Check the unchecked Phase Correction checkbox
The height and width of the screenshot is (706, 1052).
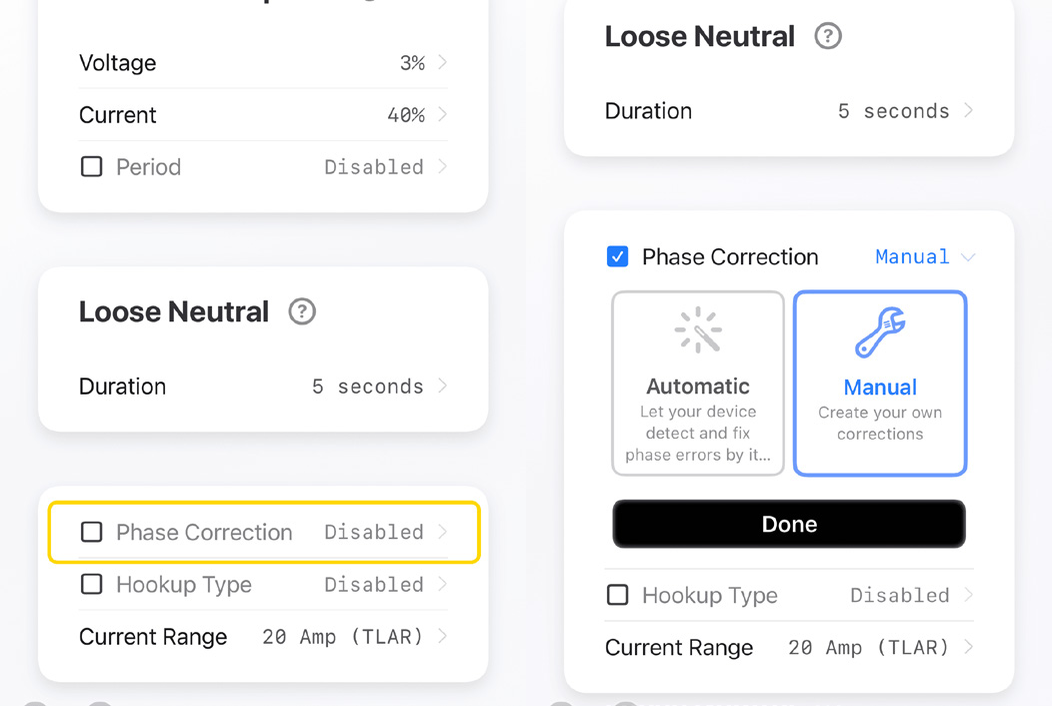(x=92, y=532)
